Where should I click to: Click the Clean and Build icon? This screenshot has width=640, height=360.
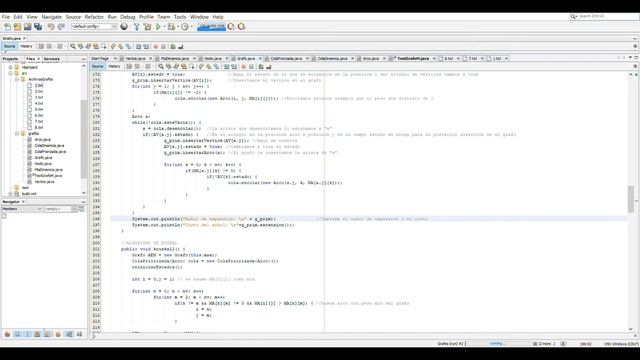tap(147, 27)
